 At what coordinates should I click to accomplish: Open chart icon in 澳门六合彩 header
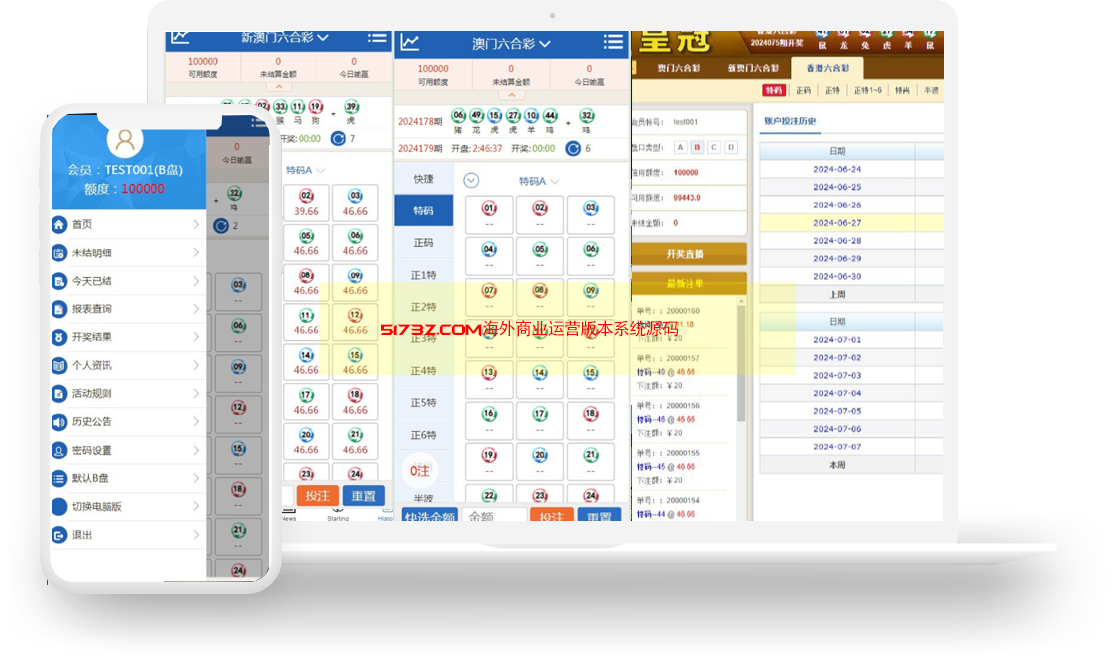pyautogui.click(x=409, y=43)
